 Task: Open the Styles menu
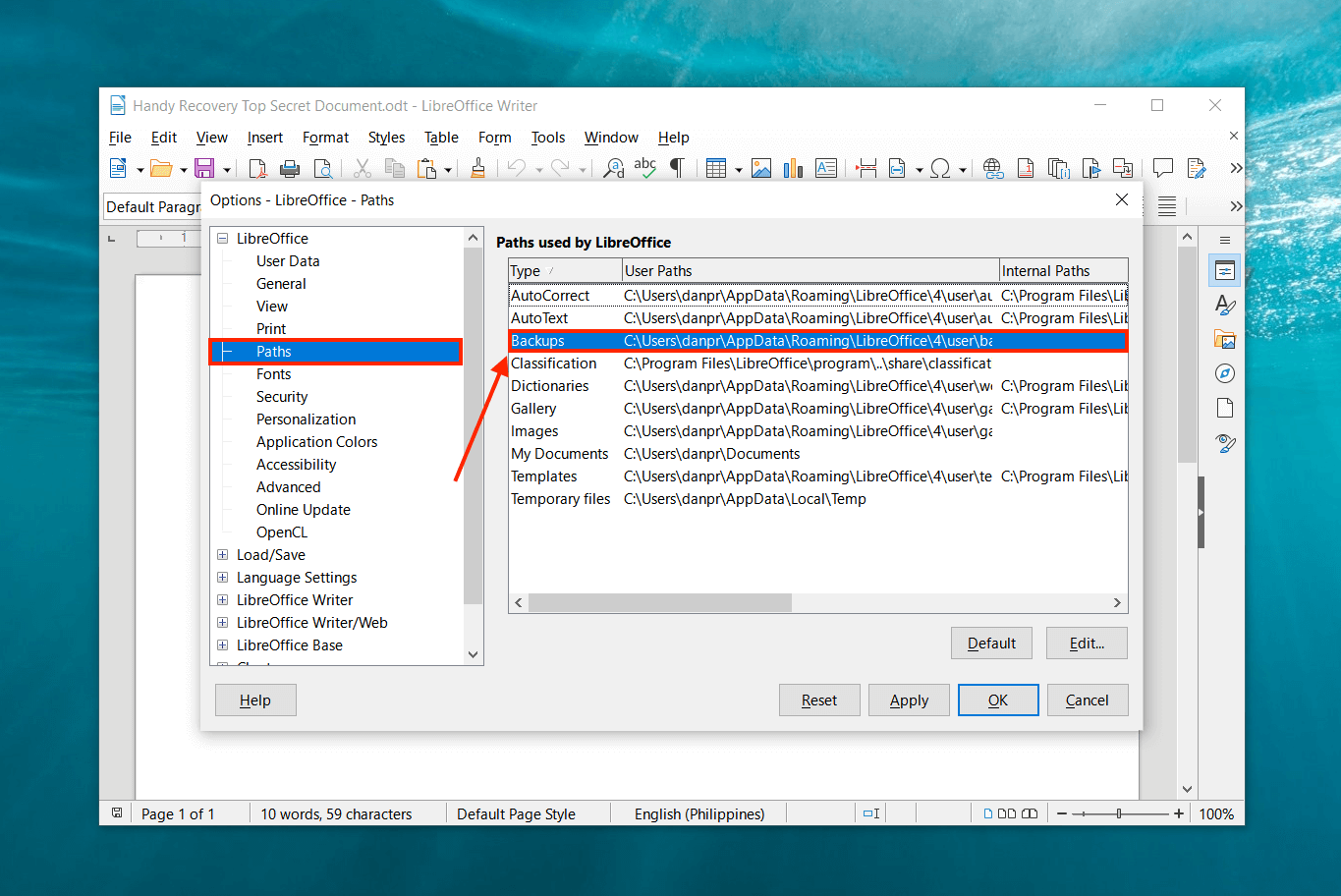click(x=386, y=138)
